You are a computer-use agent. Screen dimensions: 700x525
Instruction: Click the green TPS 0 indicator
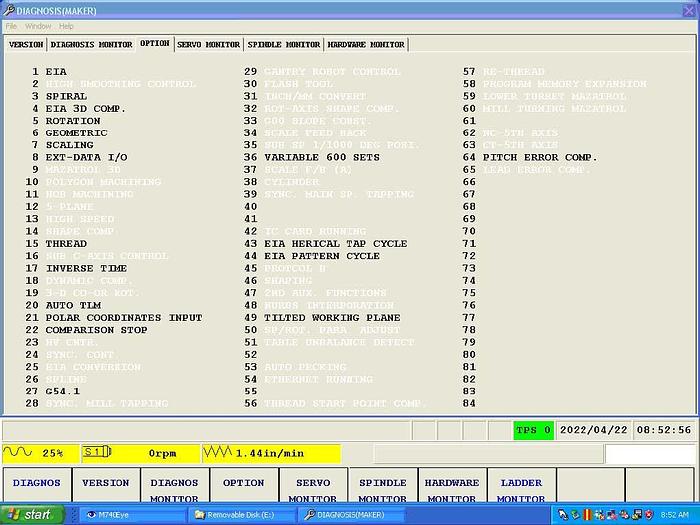tap(533, 430)
